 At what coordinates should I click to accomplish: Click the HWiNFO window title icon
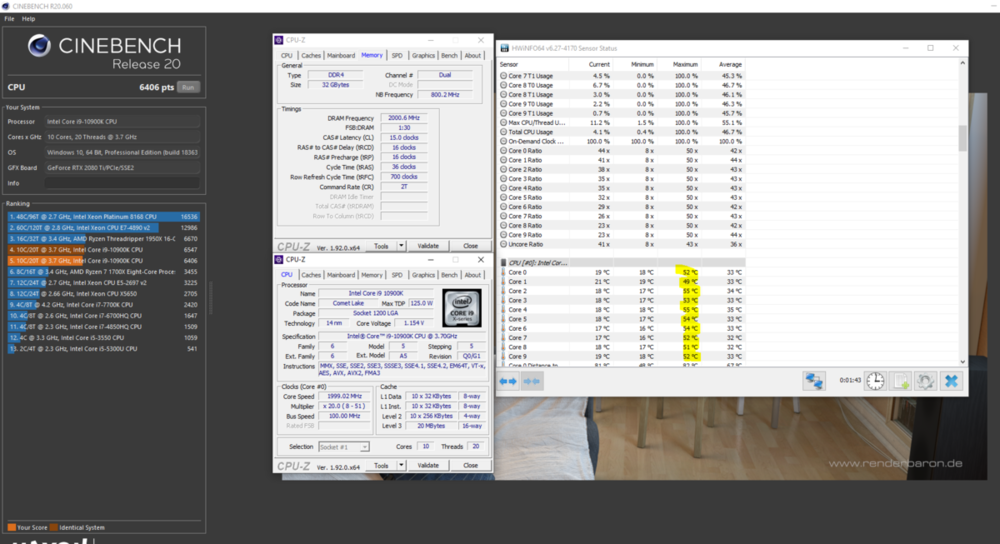coord(504,48)
